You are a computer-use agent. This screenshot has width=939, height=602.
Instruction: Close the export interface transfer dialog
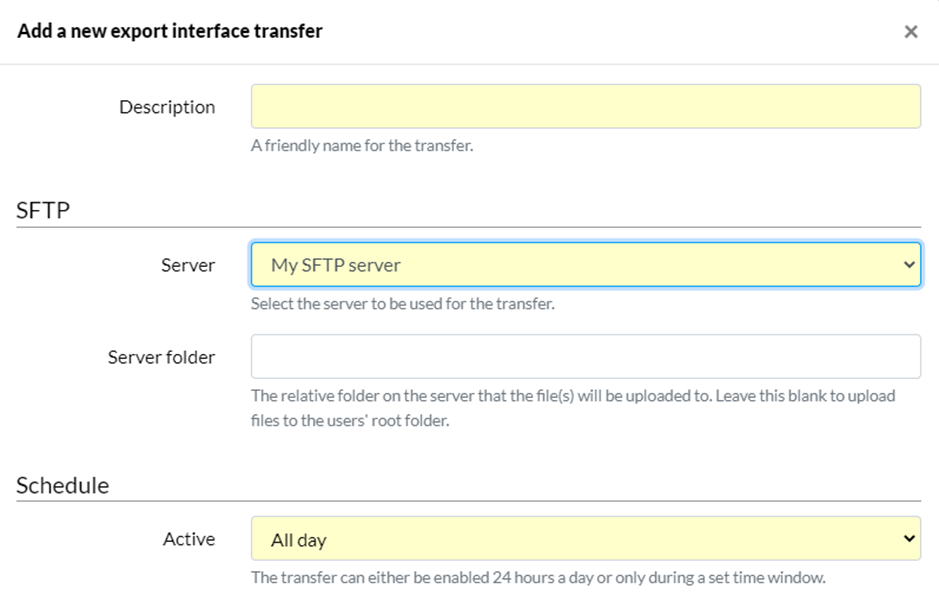coord(910,32)
